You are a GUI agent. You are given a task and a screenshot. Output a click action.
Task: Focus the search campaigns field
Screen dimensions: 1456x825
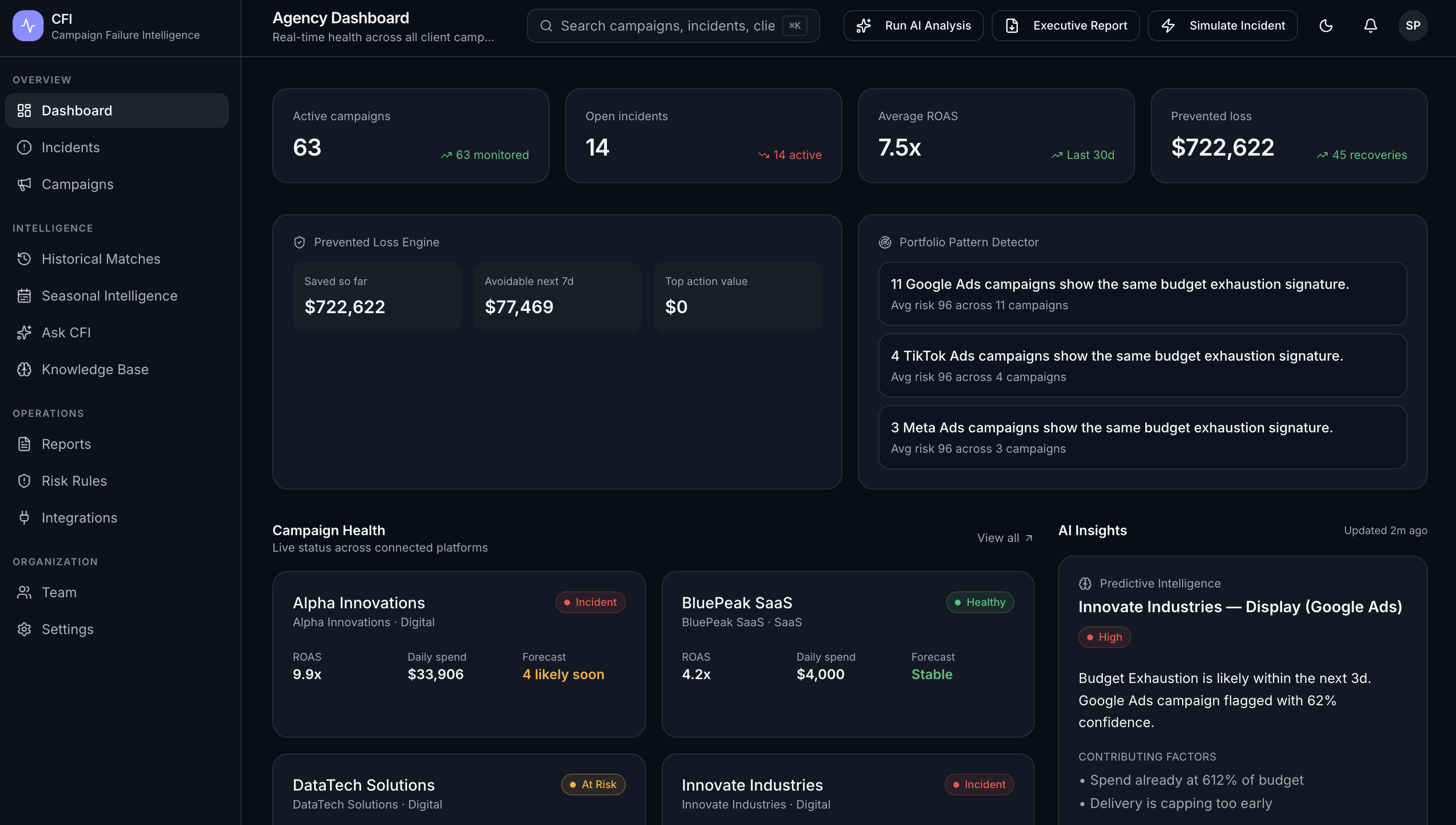tap(673, 26)
